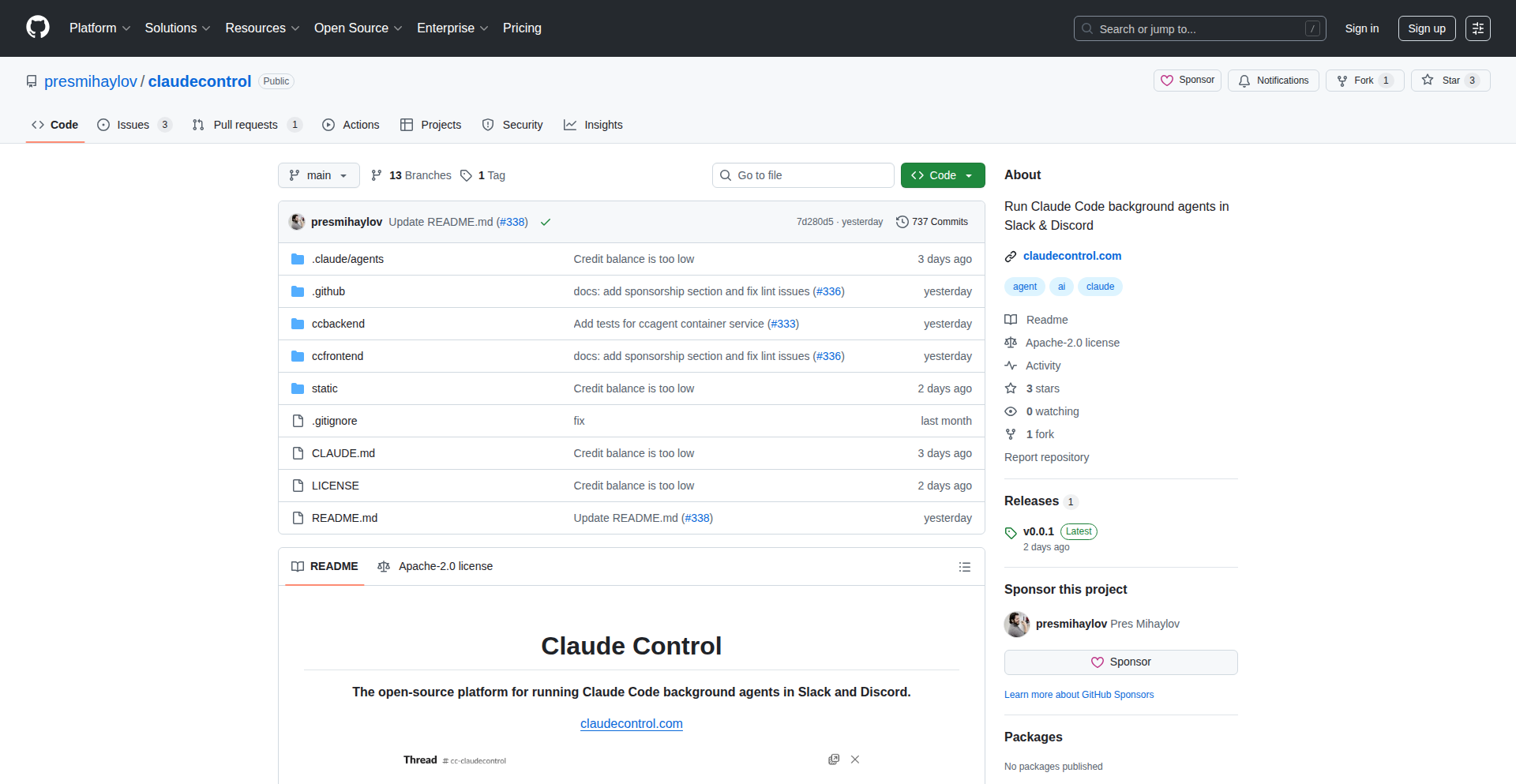Click the ccbackend folder icon
1516x784 pixels.
click(x=298, y=324)
